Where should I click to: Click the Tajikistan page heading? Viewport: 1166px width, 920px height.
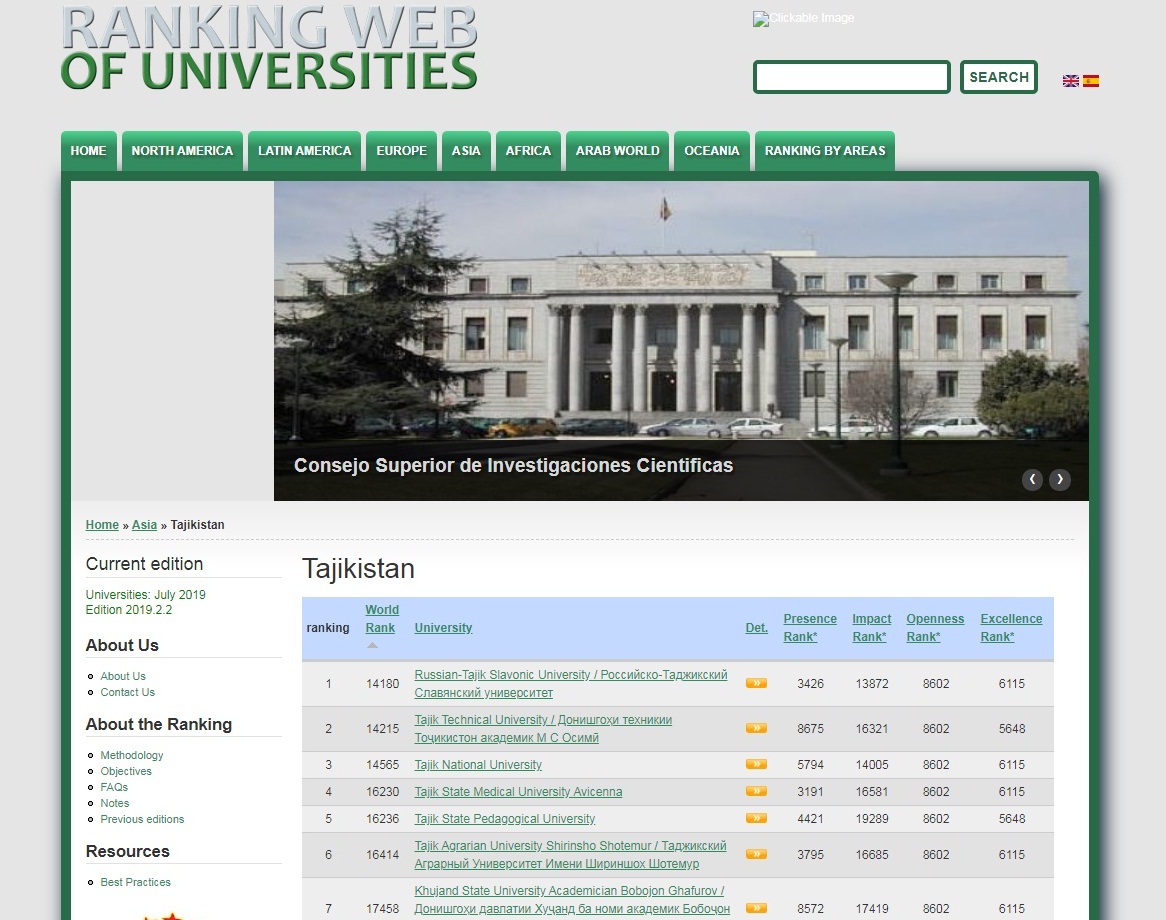coord(358,569)
